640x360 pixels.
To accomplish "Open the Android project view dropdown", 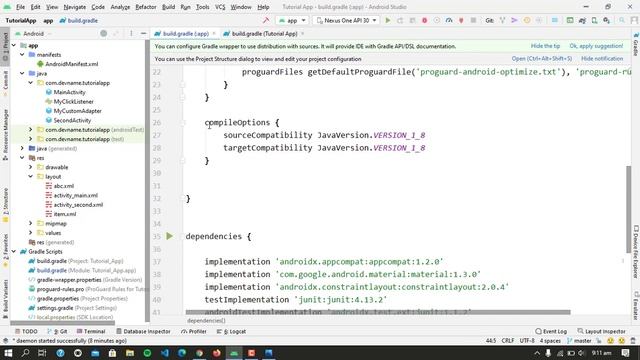I will coord(33,33).
